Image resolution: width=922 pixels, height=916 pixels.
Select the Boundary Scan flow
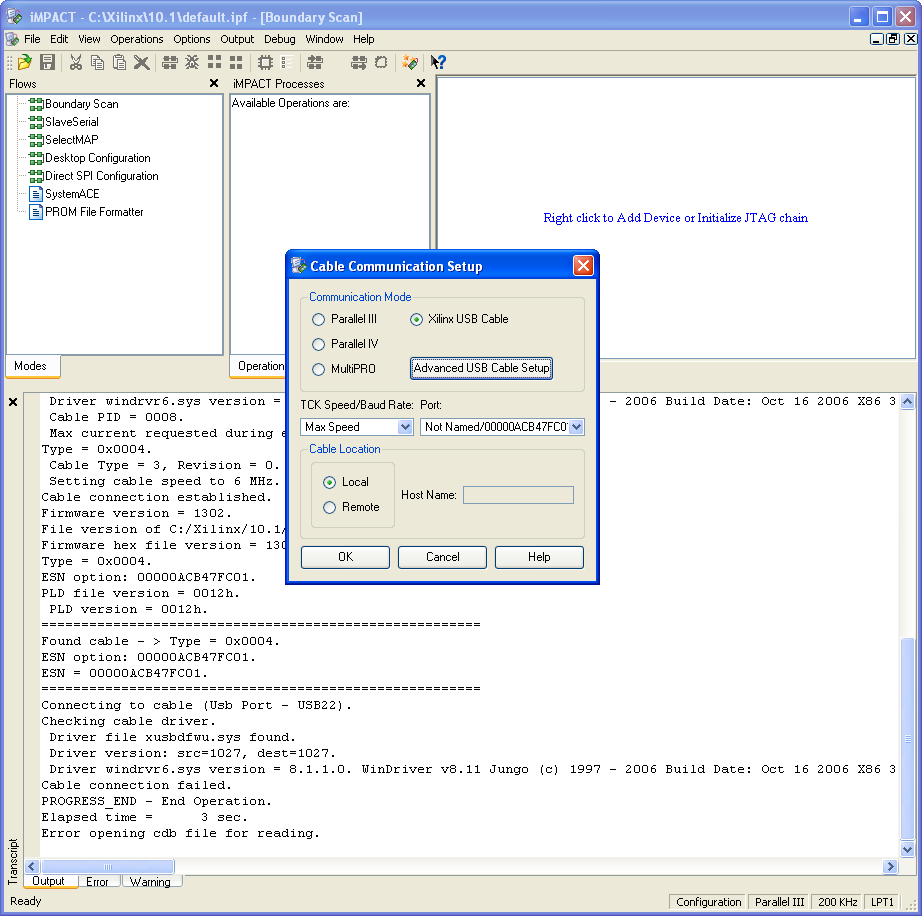pos(82,104)
